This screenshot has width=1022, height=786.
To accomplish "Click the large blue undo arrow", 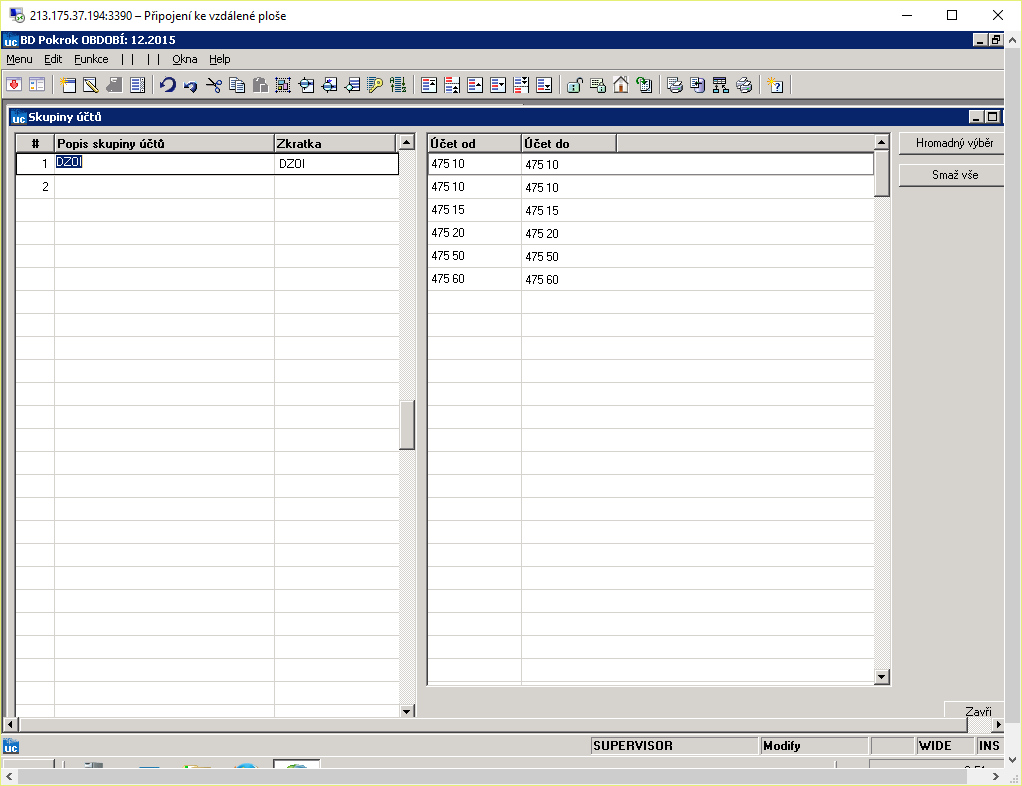I will (168, 85).
